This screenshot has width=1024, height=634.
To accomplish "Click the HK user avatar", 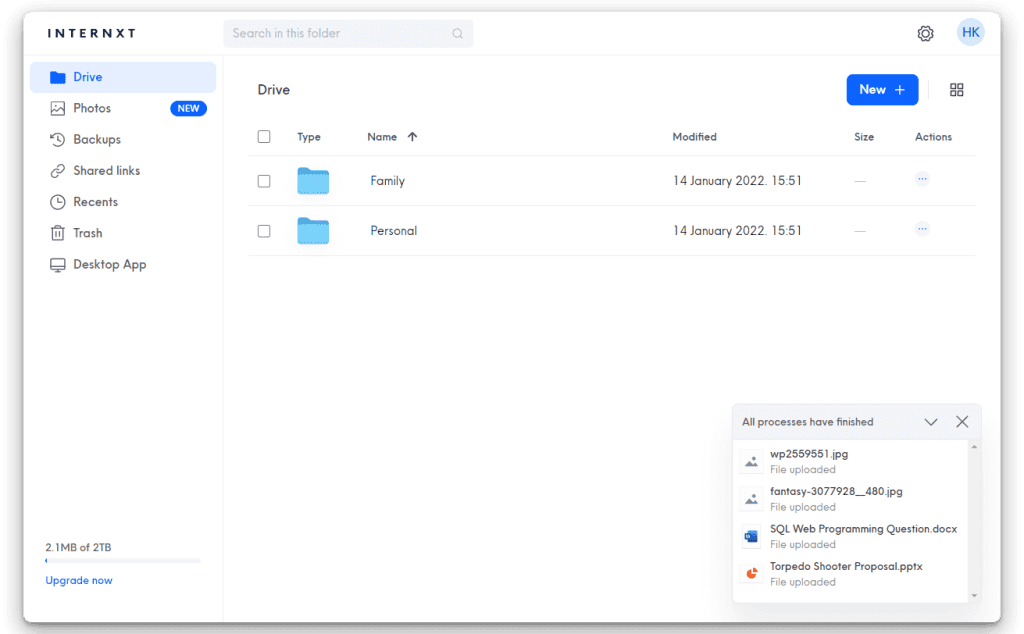I will (x=970, y=32).
